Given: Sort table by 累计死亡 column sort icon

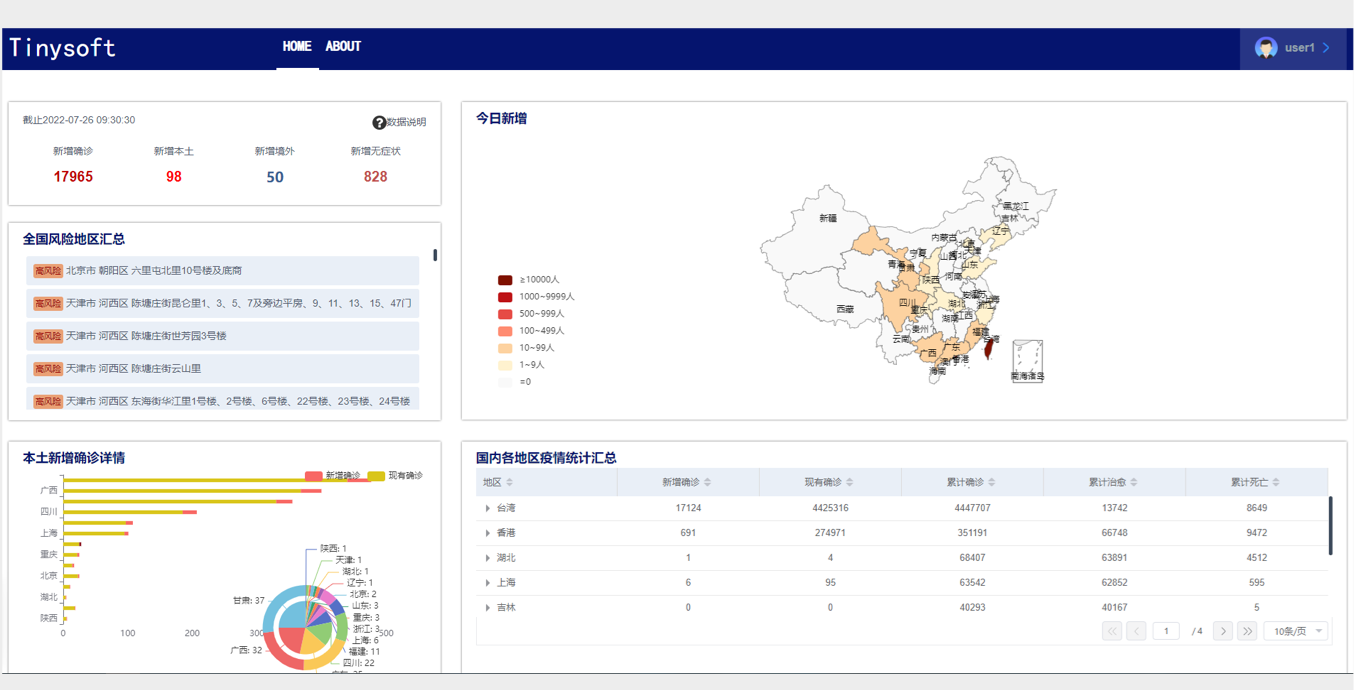Looking at the screenshot, I should pyautogui.click(x=1276, y=482).
